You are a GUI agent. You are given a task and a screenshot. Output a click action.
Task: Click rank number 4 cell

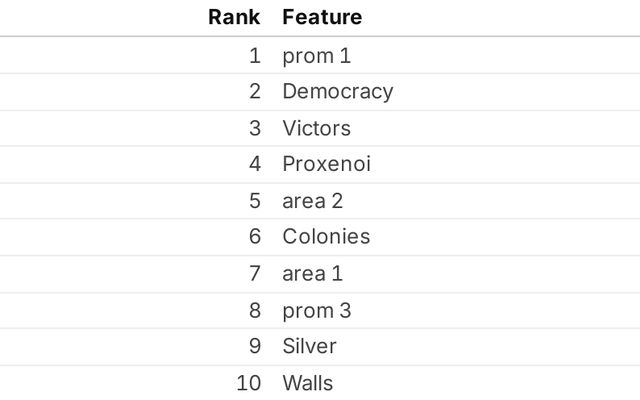254,164
